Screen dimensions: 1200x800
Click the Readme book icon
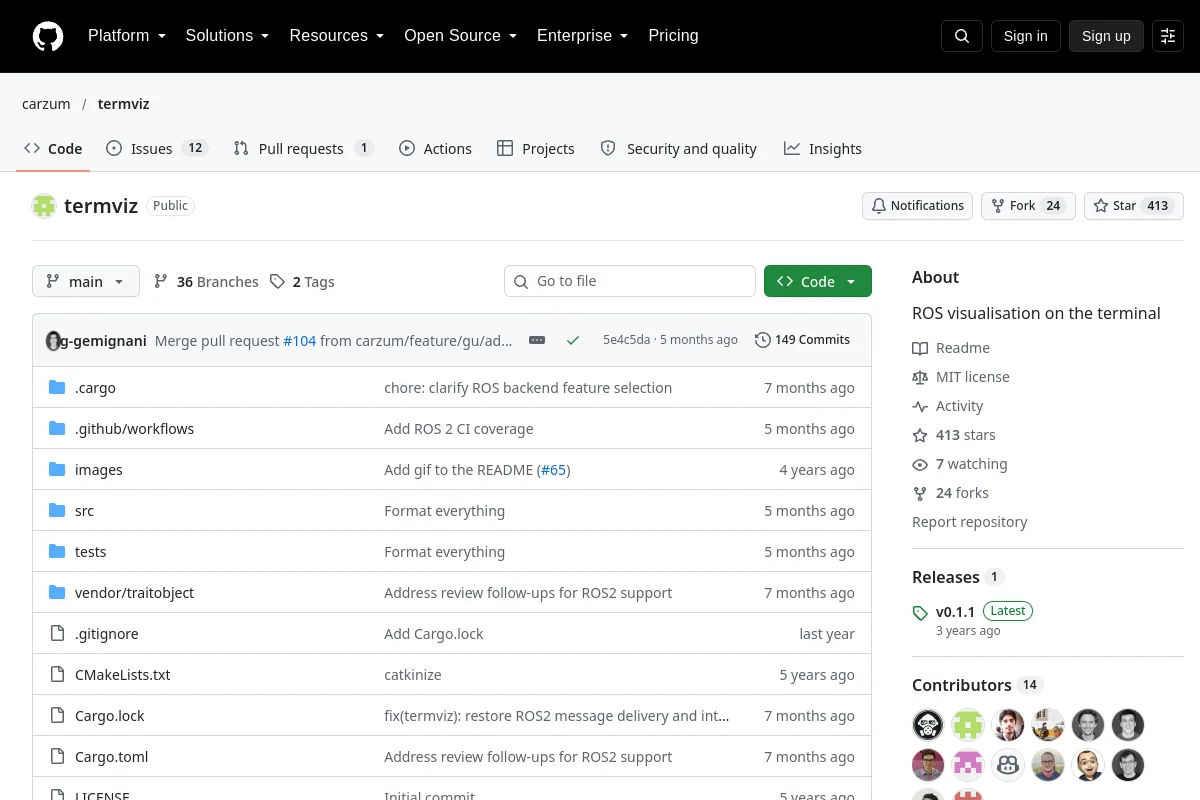pyautogui.click(x=920, y=348)
